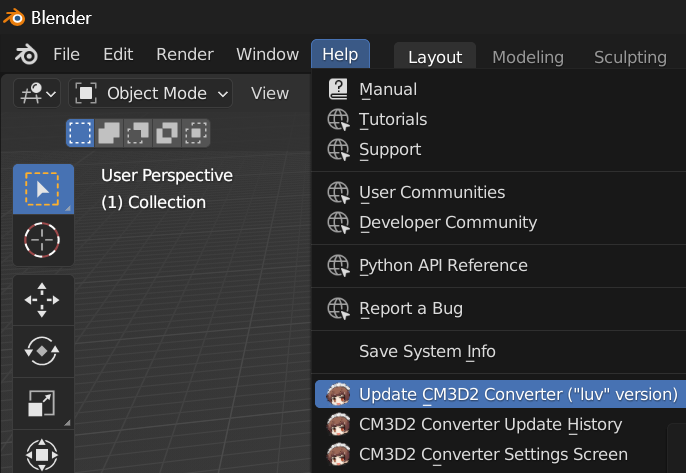
Task: Click the (1) Collection viewport label
Action: (154, 203)
